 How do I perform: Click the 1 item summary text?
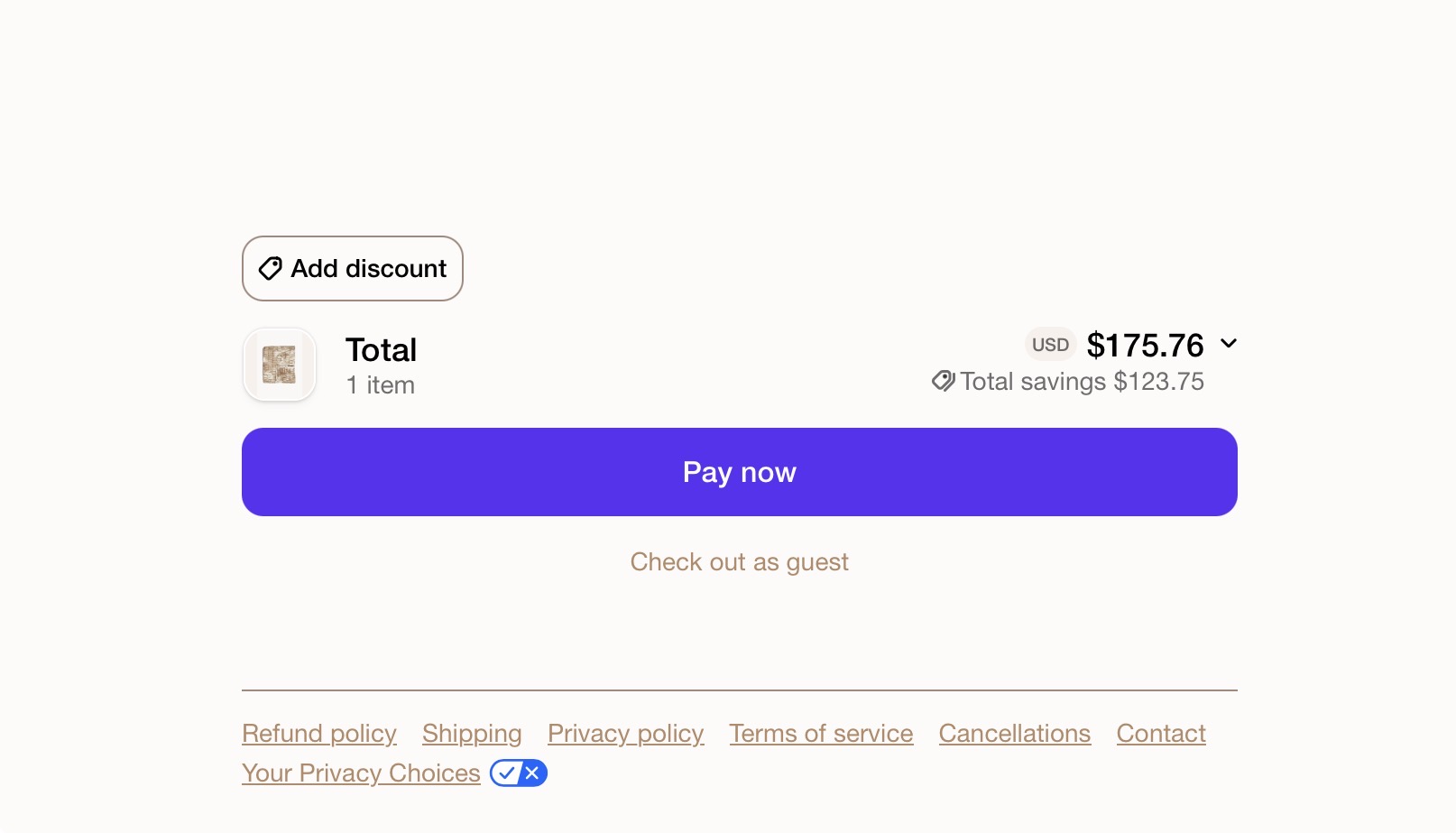tap(381, 385)
